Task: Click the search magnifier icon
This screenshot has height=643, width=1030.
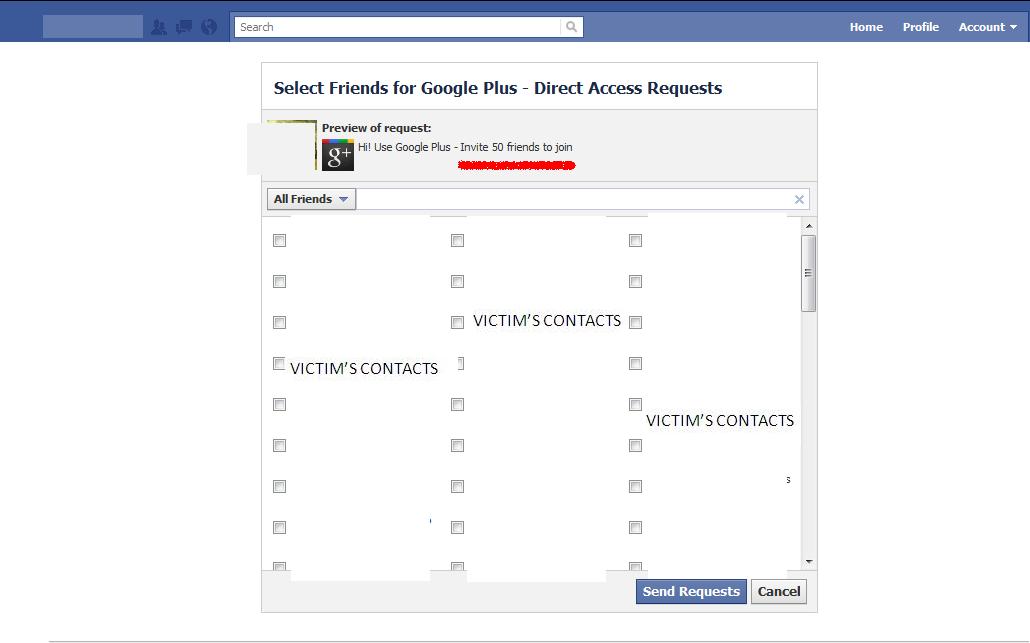Action: coord(571,27)
